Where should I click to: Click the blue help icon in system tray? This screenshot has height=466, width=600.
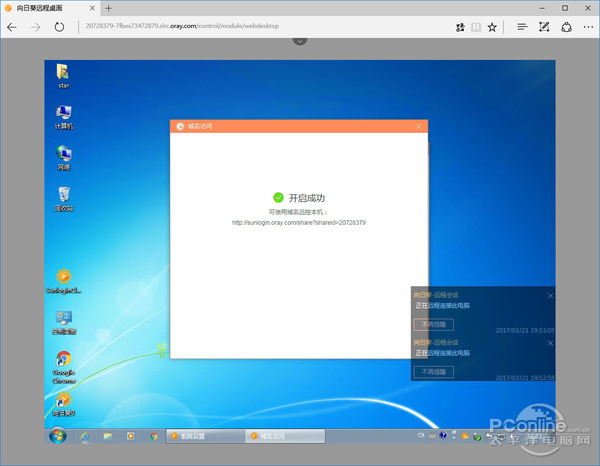(x=443, y=435)
